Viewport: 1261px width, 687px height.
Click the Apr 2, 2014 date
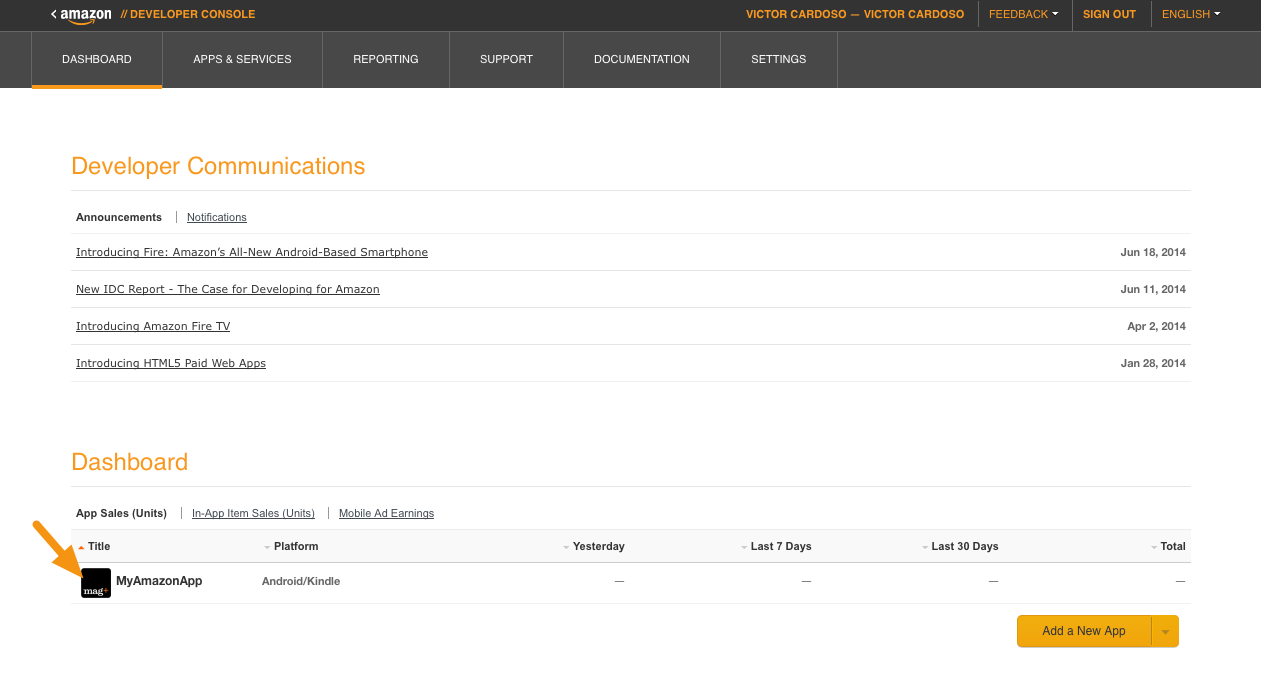1156,326
